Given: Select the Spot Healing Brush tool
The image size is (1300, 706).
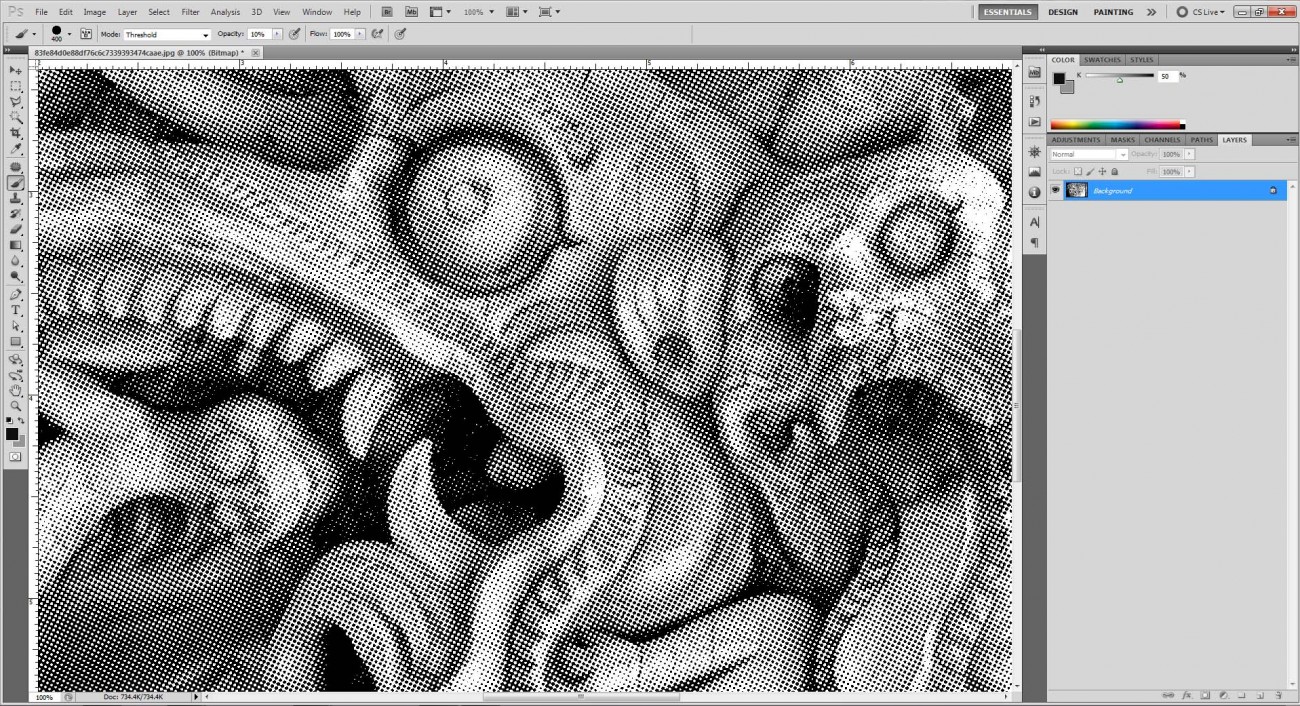Looking at the screenshot, I should pyautogui.click(x=16, y=167).
